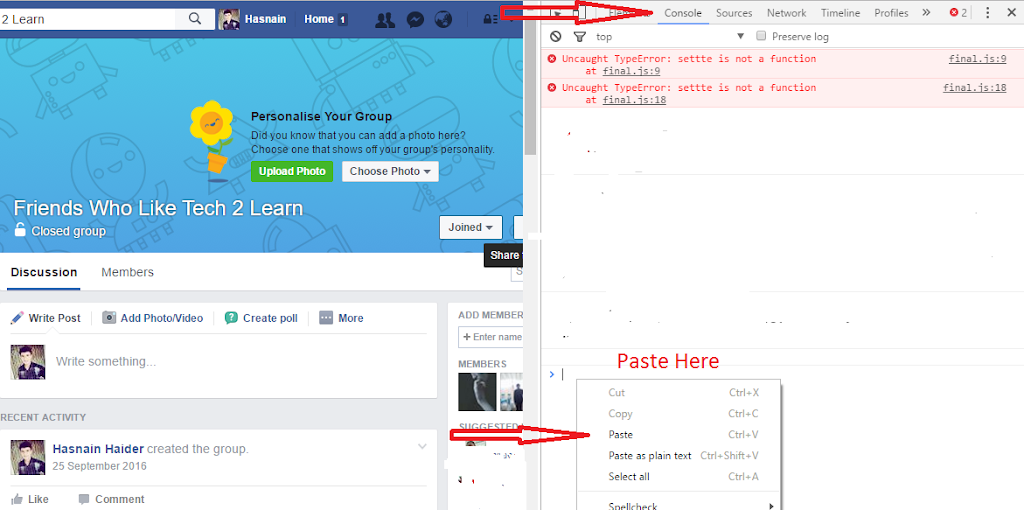Click the console filter funnel icon

click(x=579, y=37)
